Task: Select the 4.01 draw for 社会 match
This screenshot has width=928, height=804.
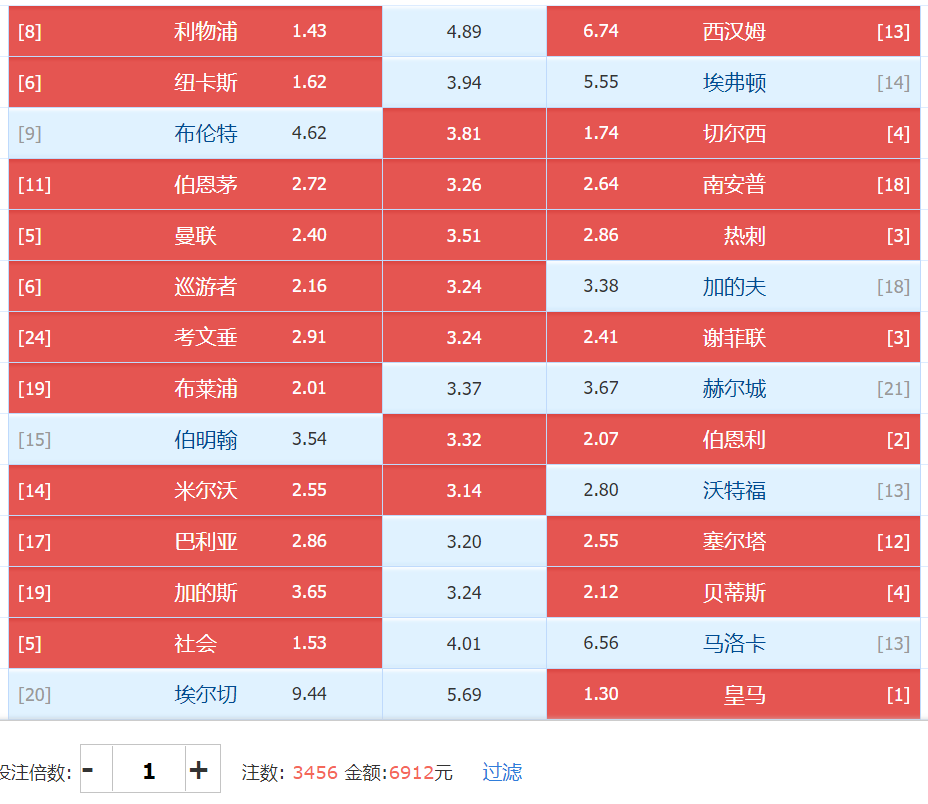Action: pos(464,642)
